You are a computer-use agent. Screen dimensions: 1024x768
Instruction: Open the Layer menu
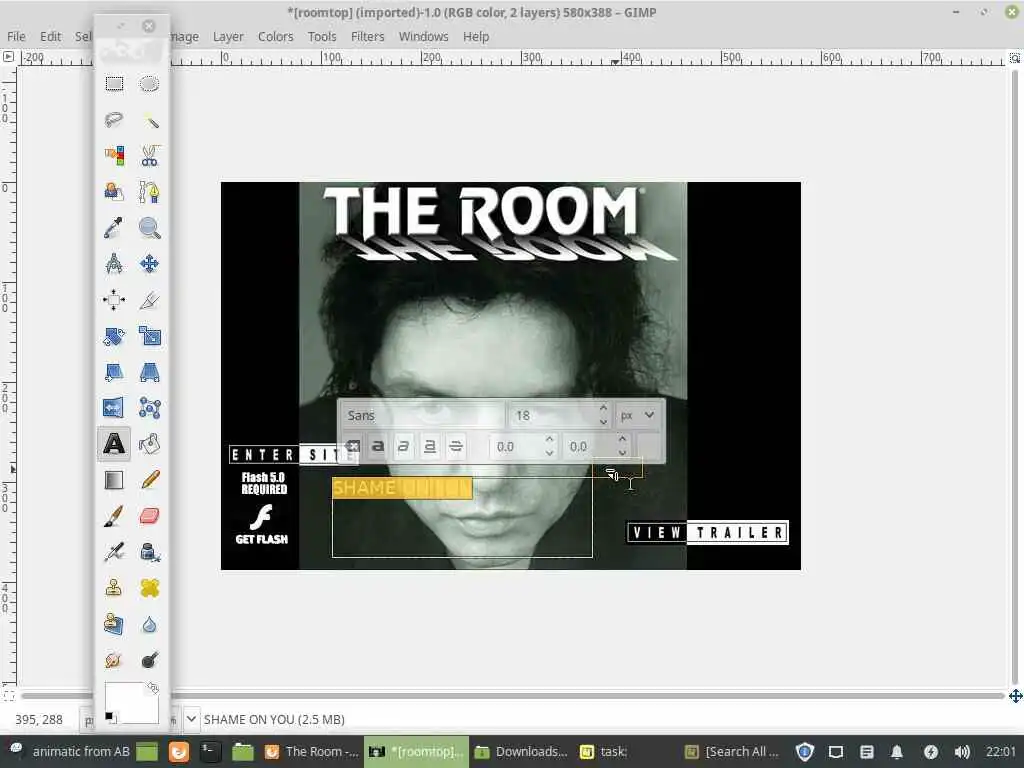228,37
